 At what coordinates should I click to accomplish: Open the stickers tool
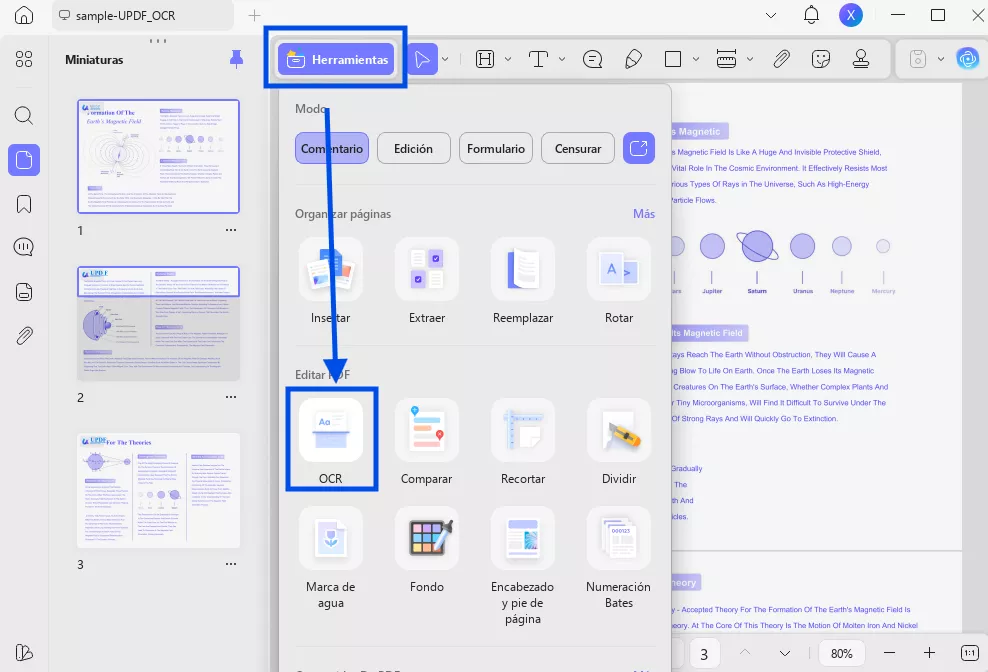point(820,59)
